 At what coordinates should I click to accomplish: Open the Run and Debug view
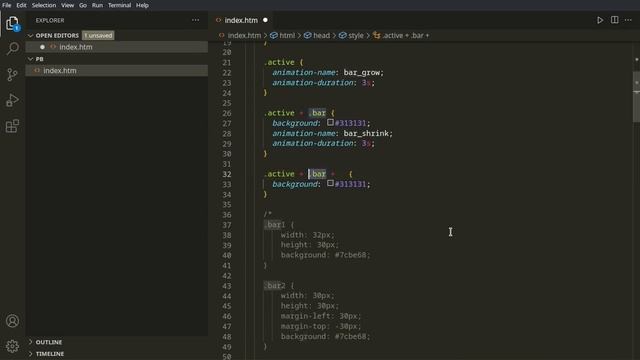coord(12,100)
